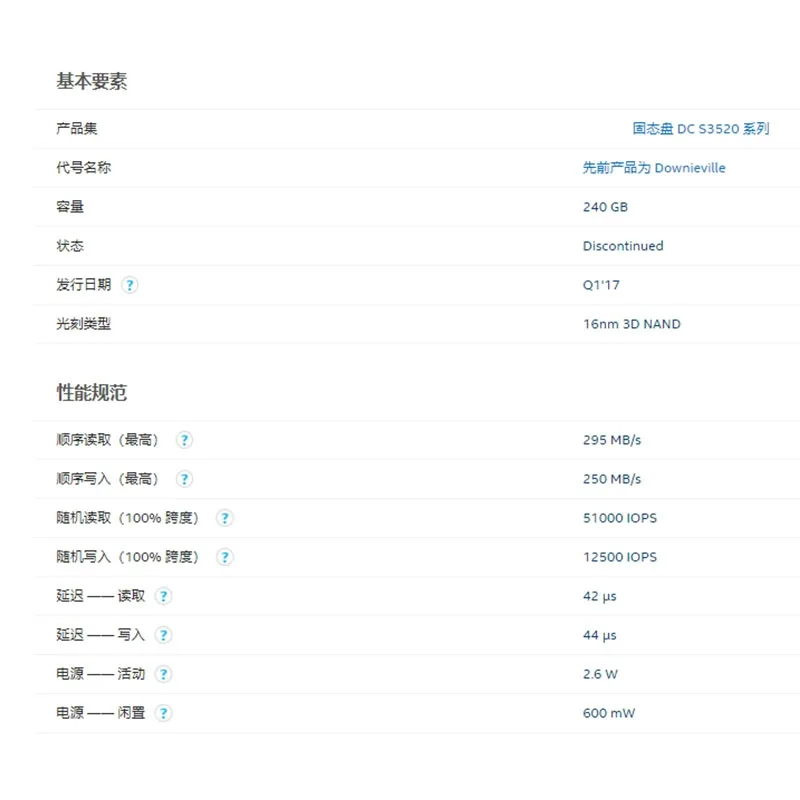Click question mark beside 电源 —— 闲置
The height and width of the screenshot is (800, 800).
coord(163,713)
